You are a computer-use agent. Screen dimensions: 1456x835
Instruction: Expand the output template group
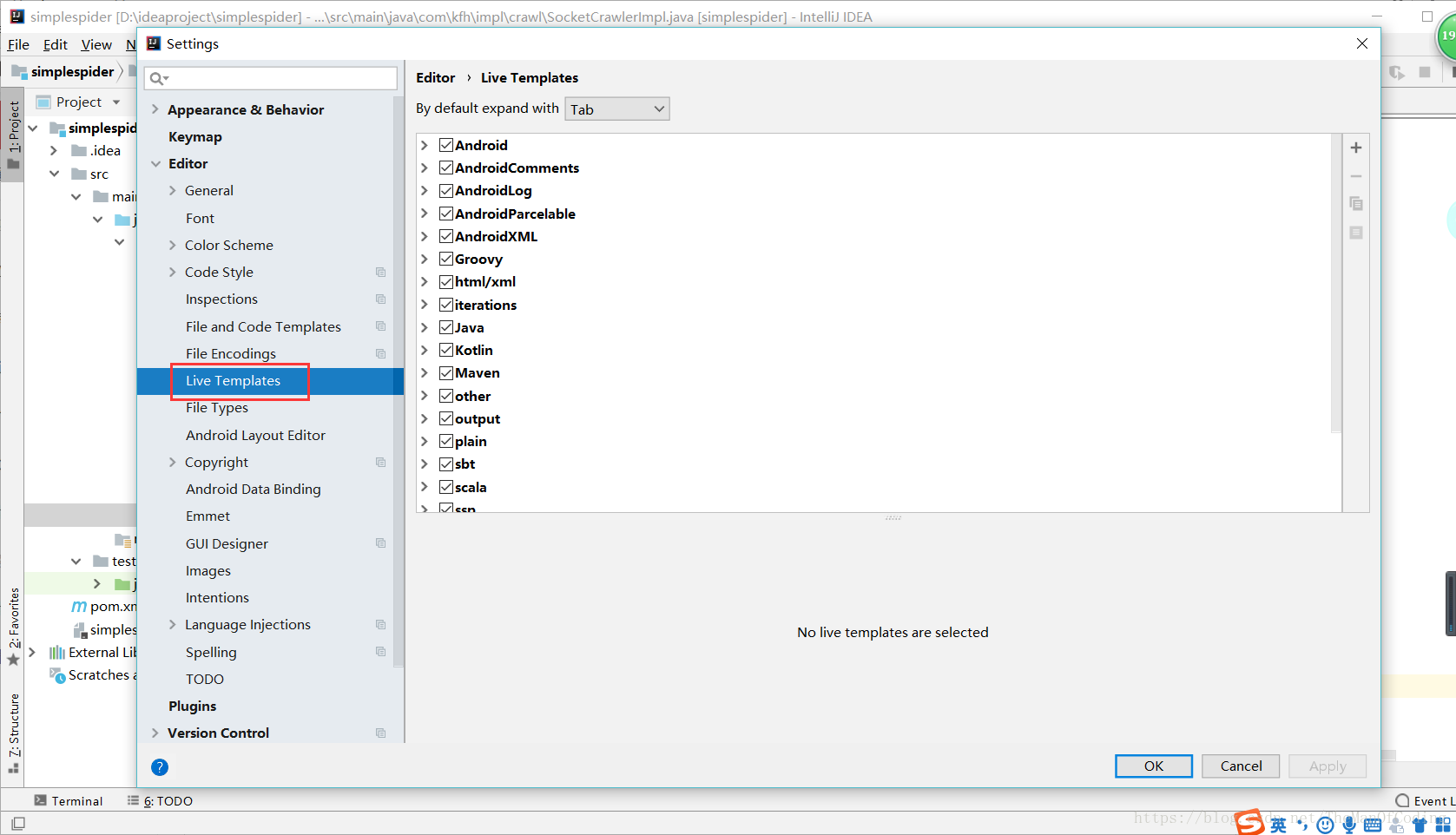click(x=425, y=418)
